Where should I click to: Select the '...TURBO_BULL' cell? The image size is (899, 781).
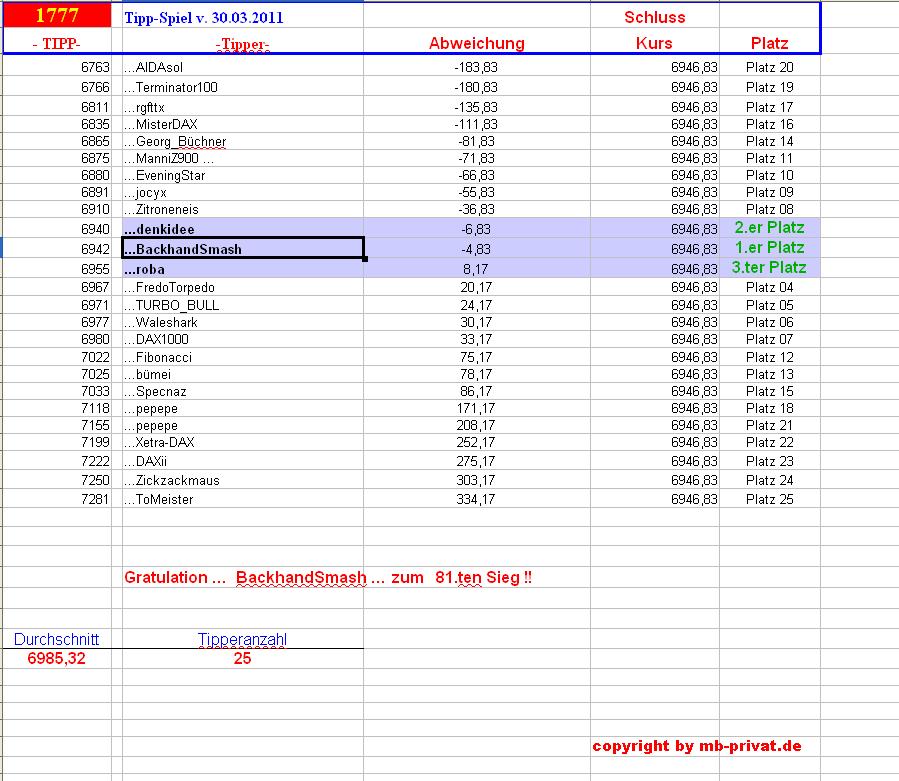point(243,305)
